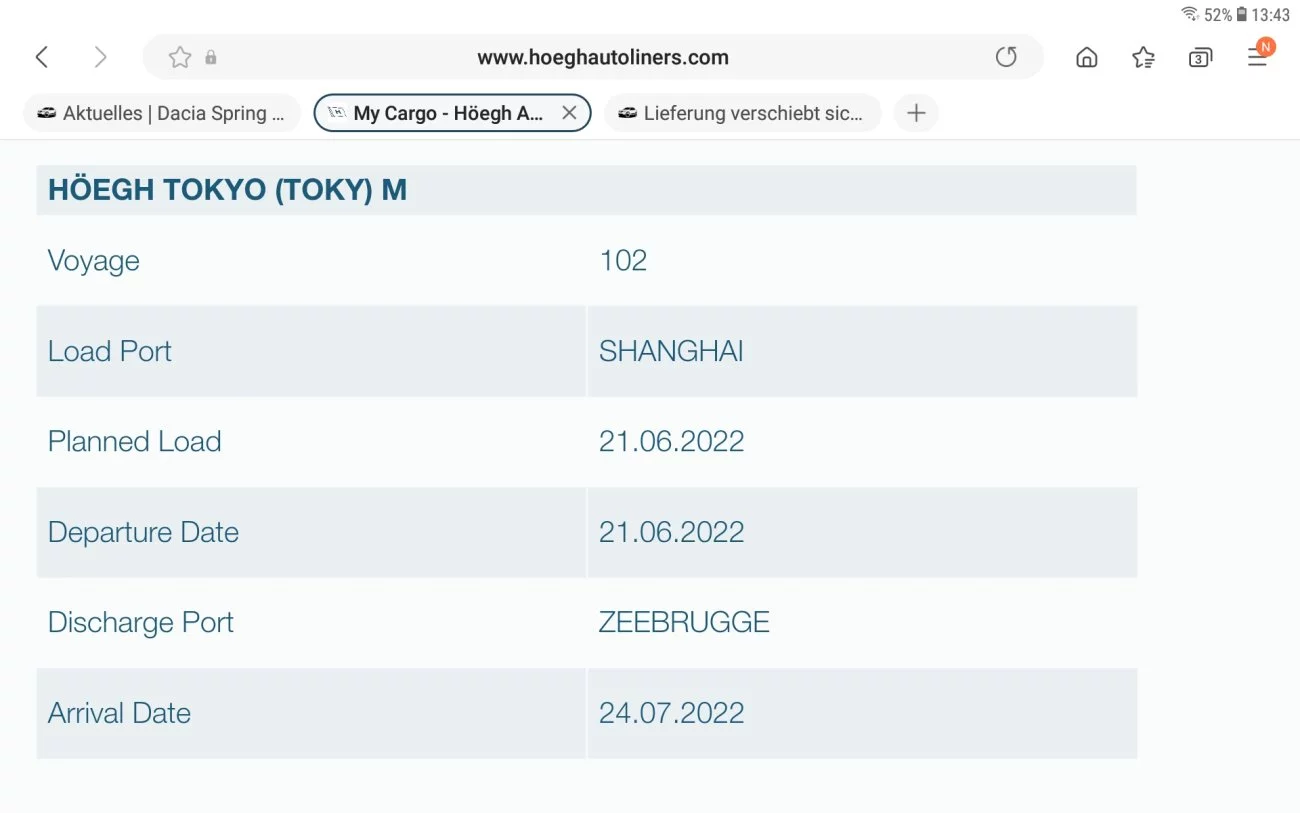This screenshot has width=1300, height=813.
Task: Select the My Cargo - Höegh tab
Action: coord(440,113)
